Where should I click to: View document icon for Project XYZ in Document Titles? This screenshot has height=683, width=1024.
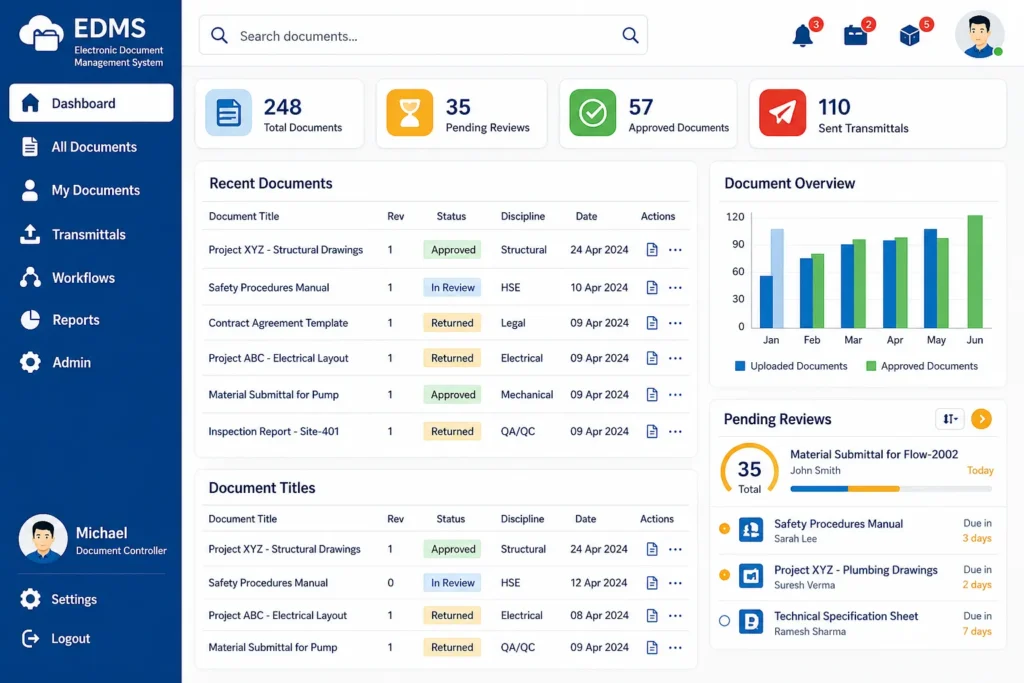click(x=652, y=549)
